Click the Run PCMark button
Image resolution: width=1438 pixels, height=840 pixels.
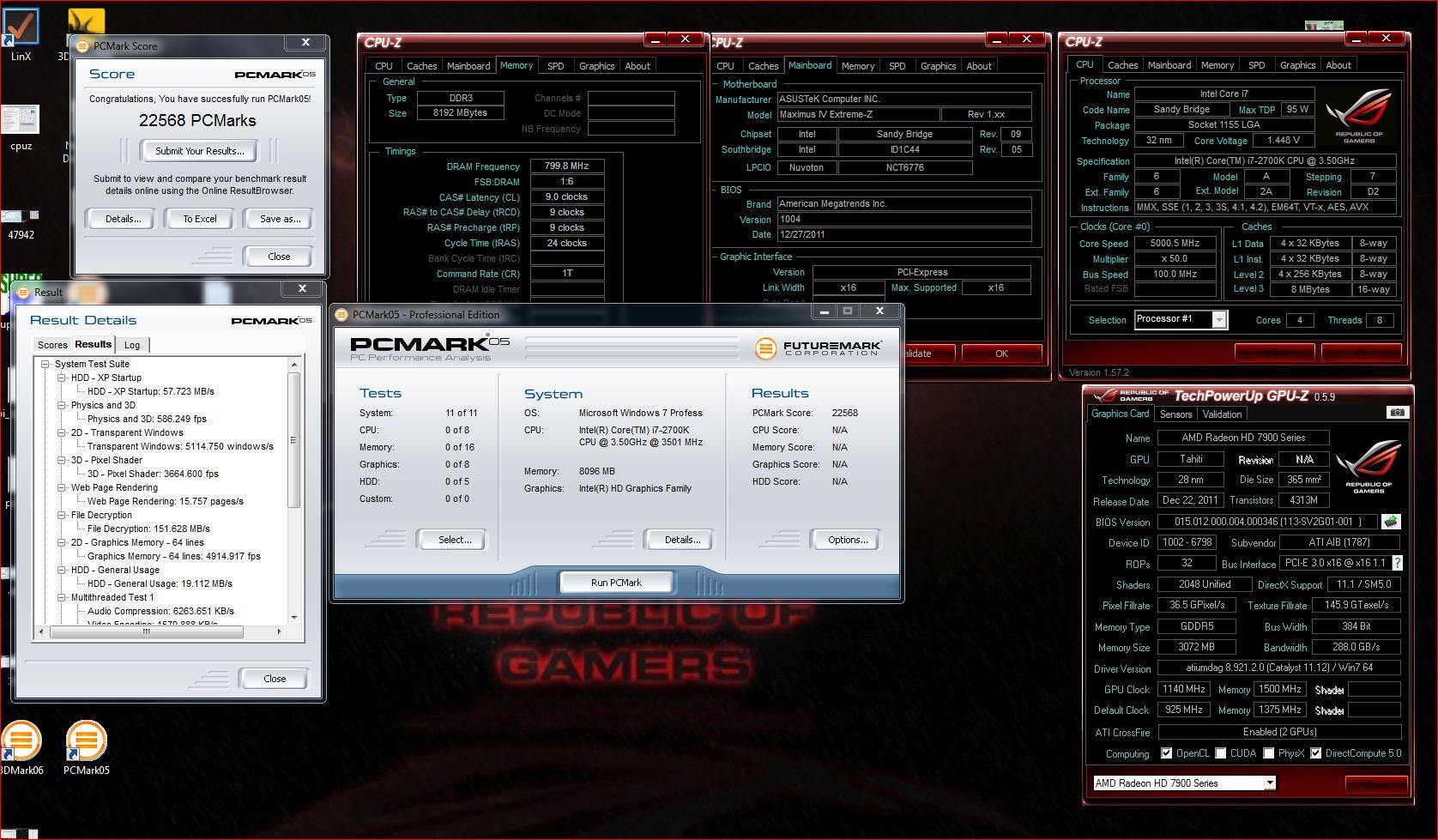click(x=616, y=583)
